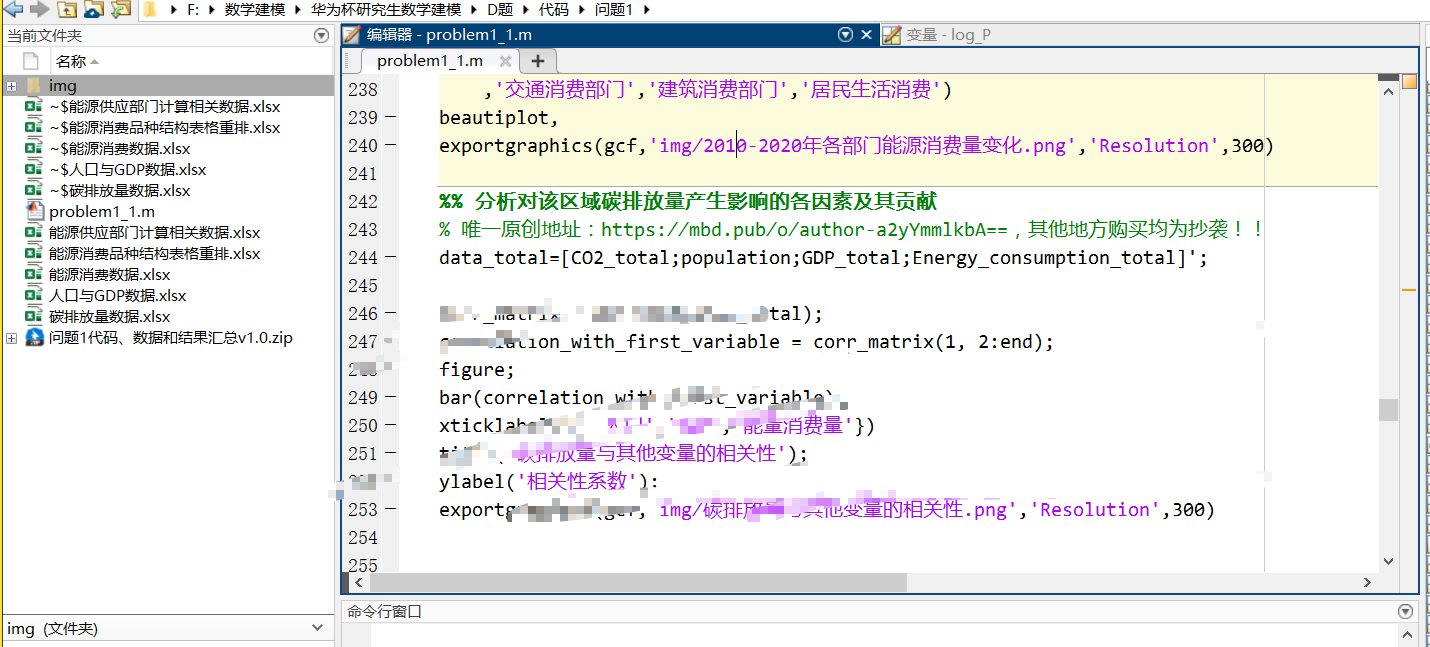Expand the 问题1代码、数据和结果汇总v1.0.zip archive node
This screenshot has width=1430, height=647.
click(x=11, y=338)
